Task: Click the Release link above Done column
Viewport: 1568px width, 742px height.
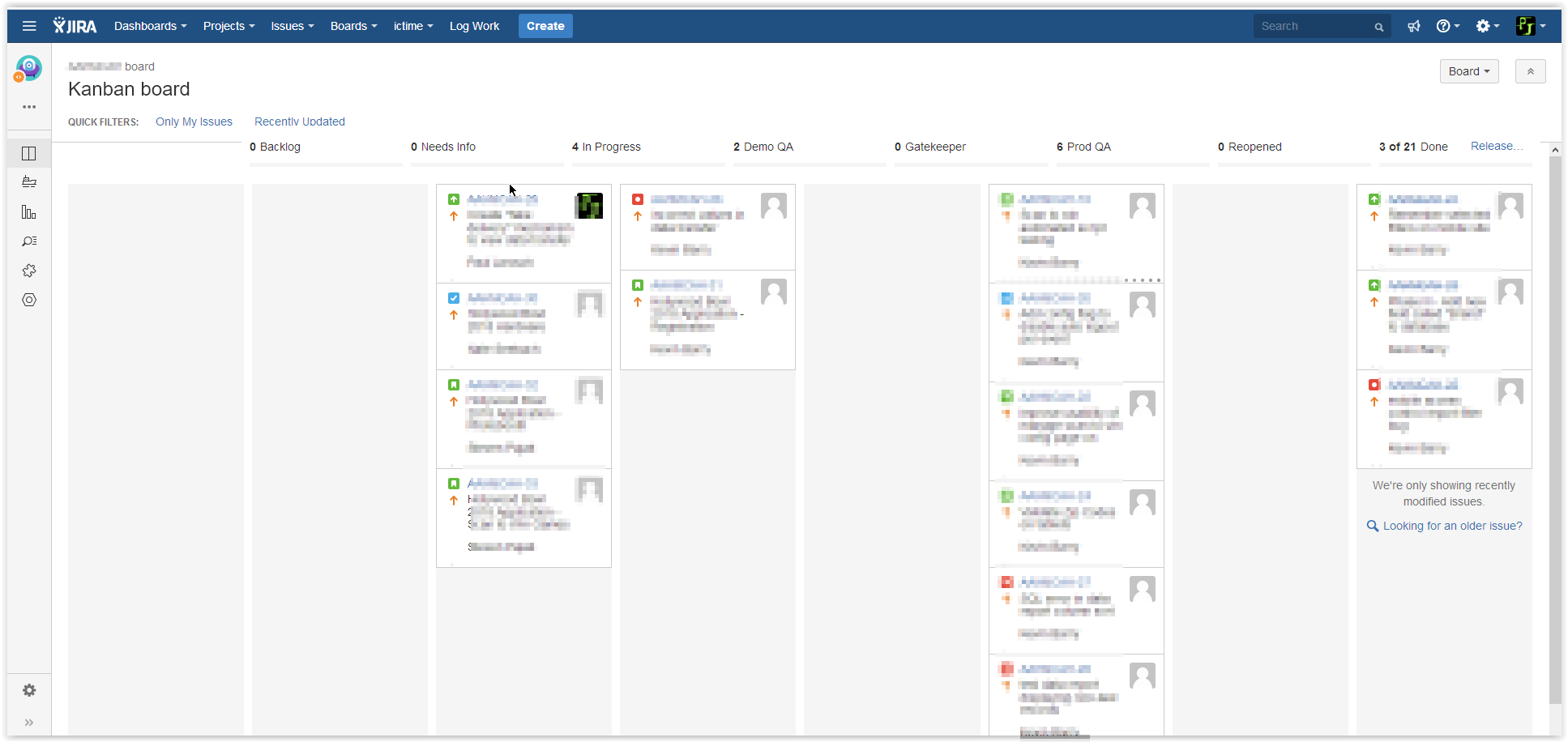Action: 1497,146
